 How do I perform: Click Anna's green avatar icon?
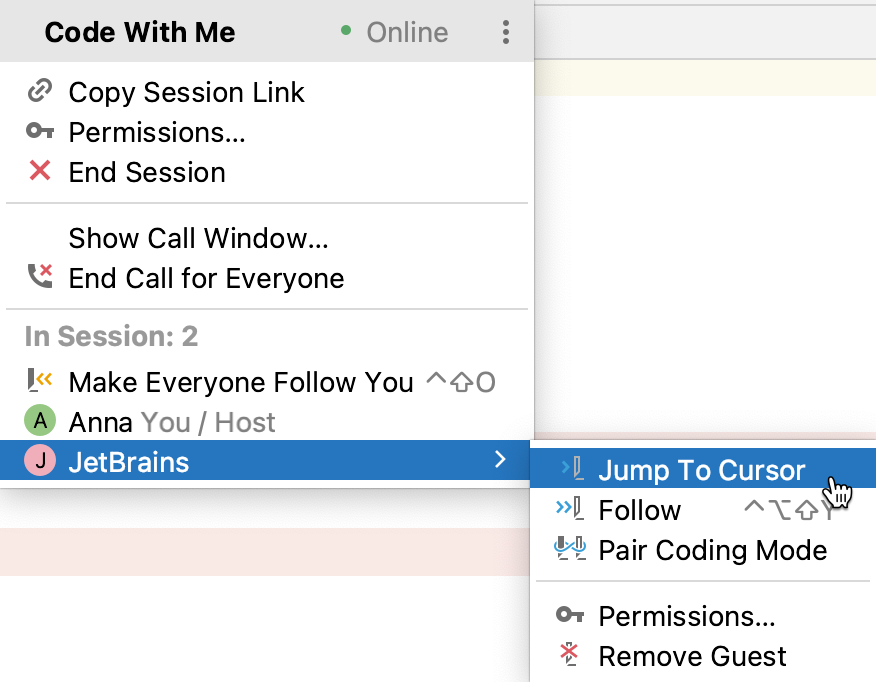pos(39,422)
